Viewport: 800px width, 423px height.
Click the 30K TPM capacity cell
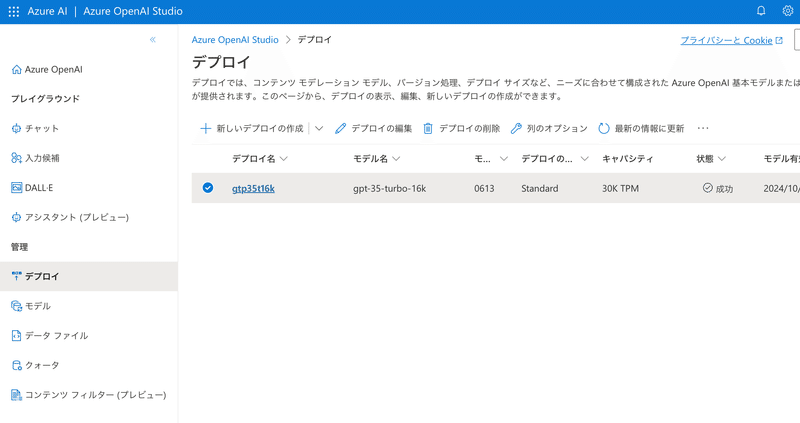[620, 188]
